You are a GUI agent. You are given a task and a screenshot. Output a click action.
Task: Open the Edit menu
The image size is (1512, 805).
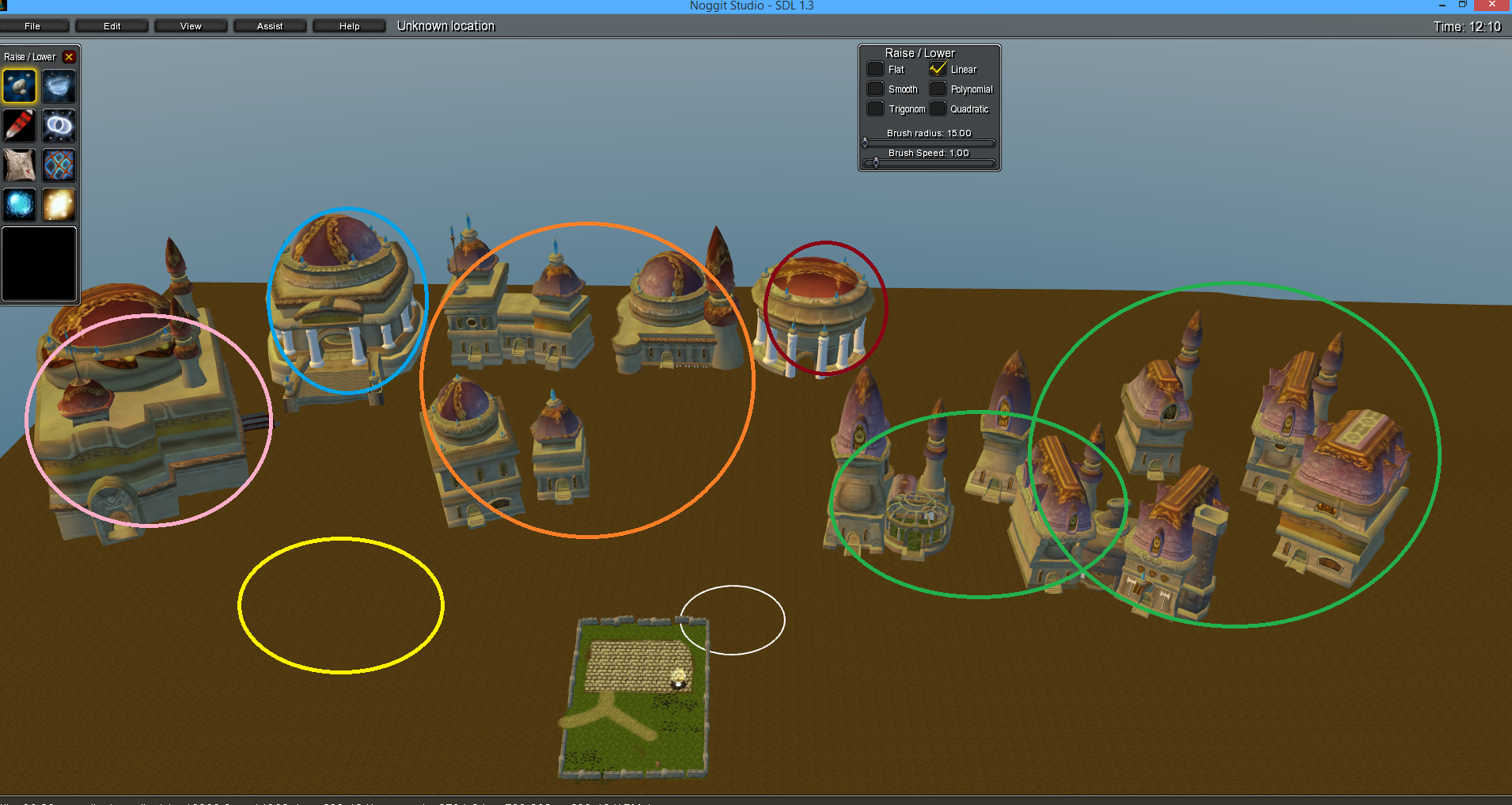click(112, 26)
